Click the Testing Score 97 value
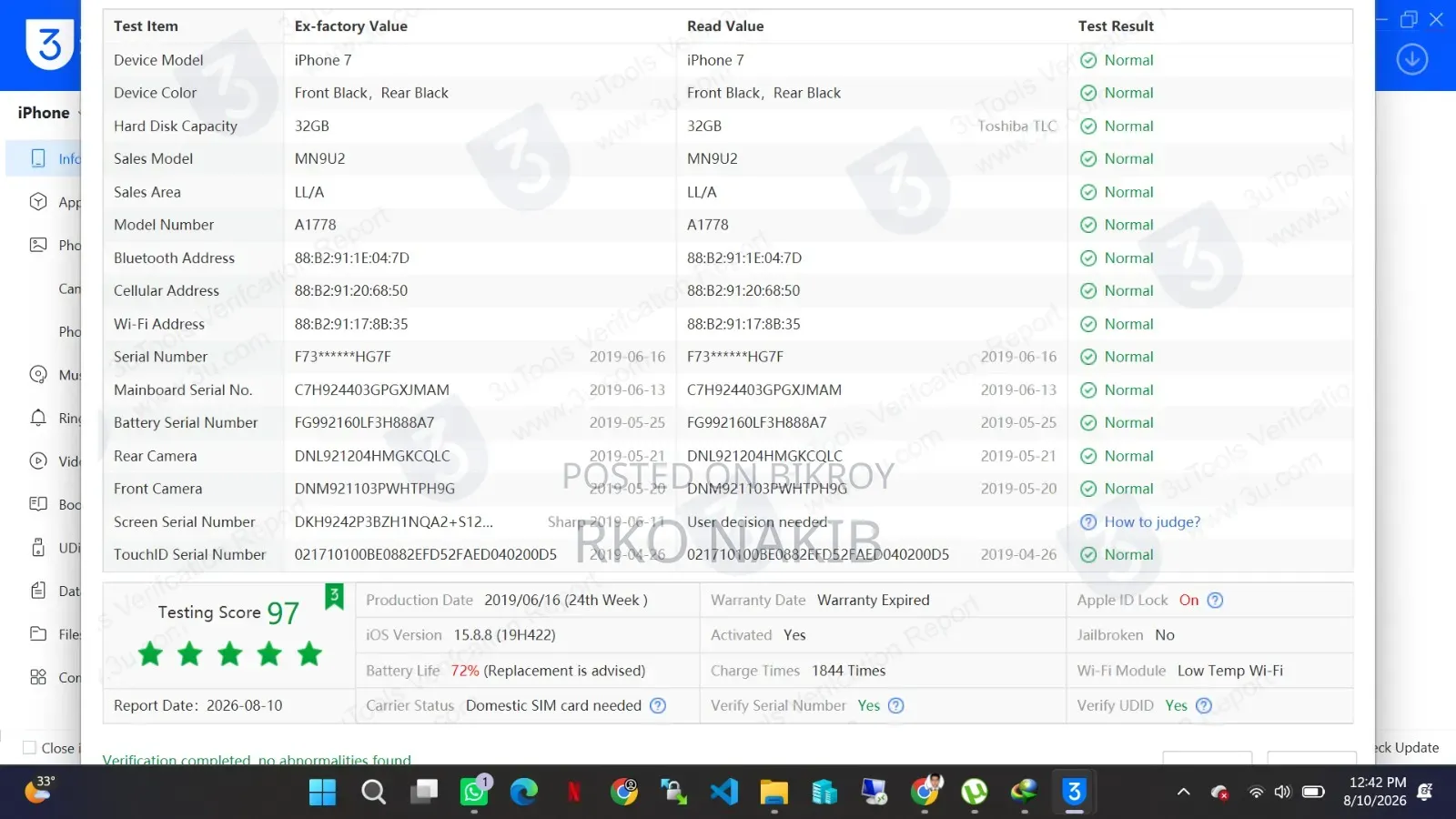The height and width of the screenshot is (819, 1456). pos(283,613)
